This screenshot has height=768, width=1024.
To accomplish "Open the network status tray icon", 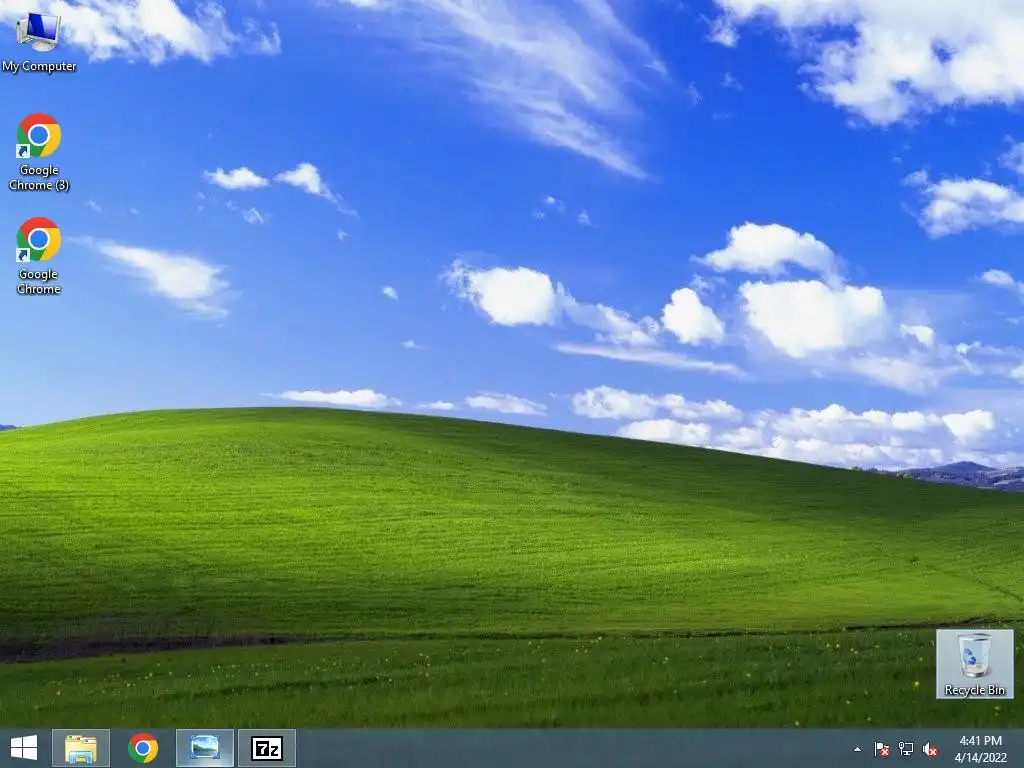I will [906, 749].
